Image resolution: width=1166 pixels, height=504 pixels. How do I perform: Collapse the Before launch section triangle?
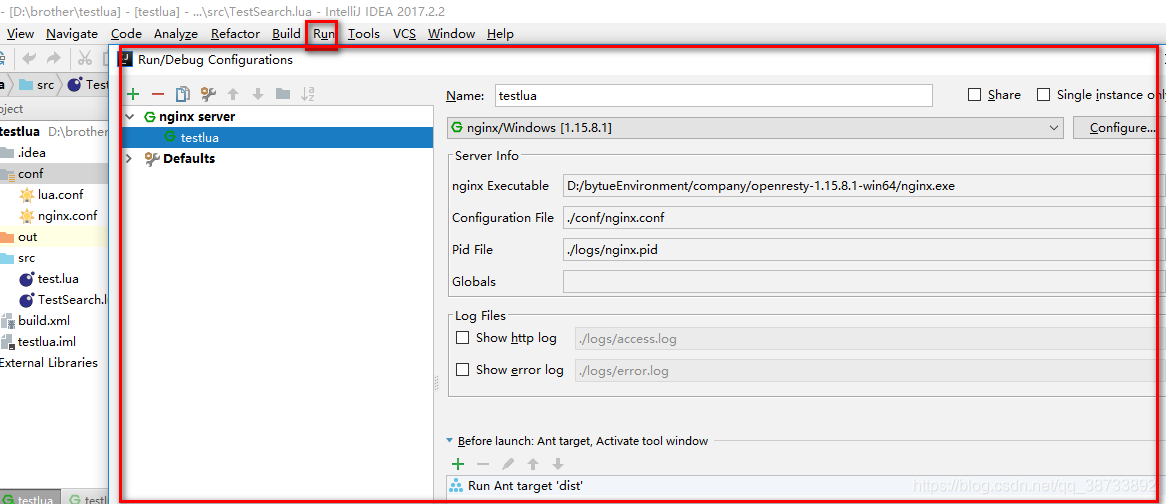(x=449, y=441)
